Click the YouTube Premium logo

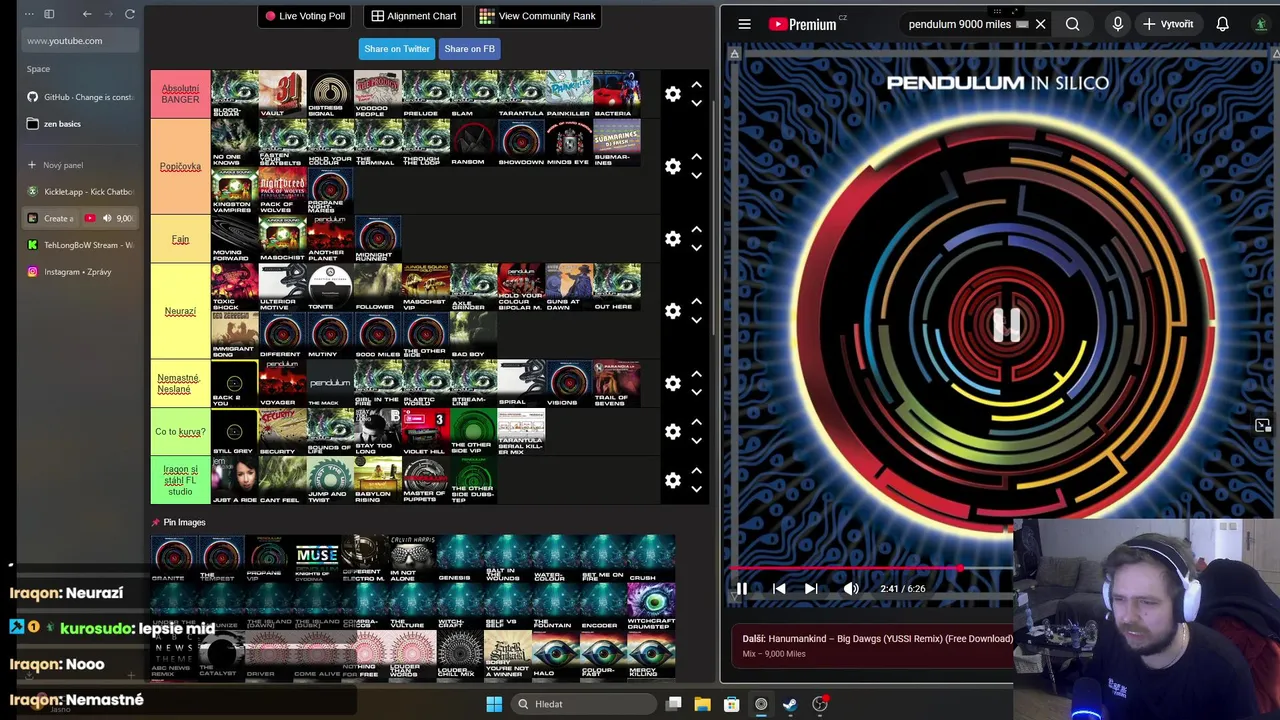click(804, 24)
